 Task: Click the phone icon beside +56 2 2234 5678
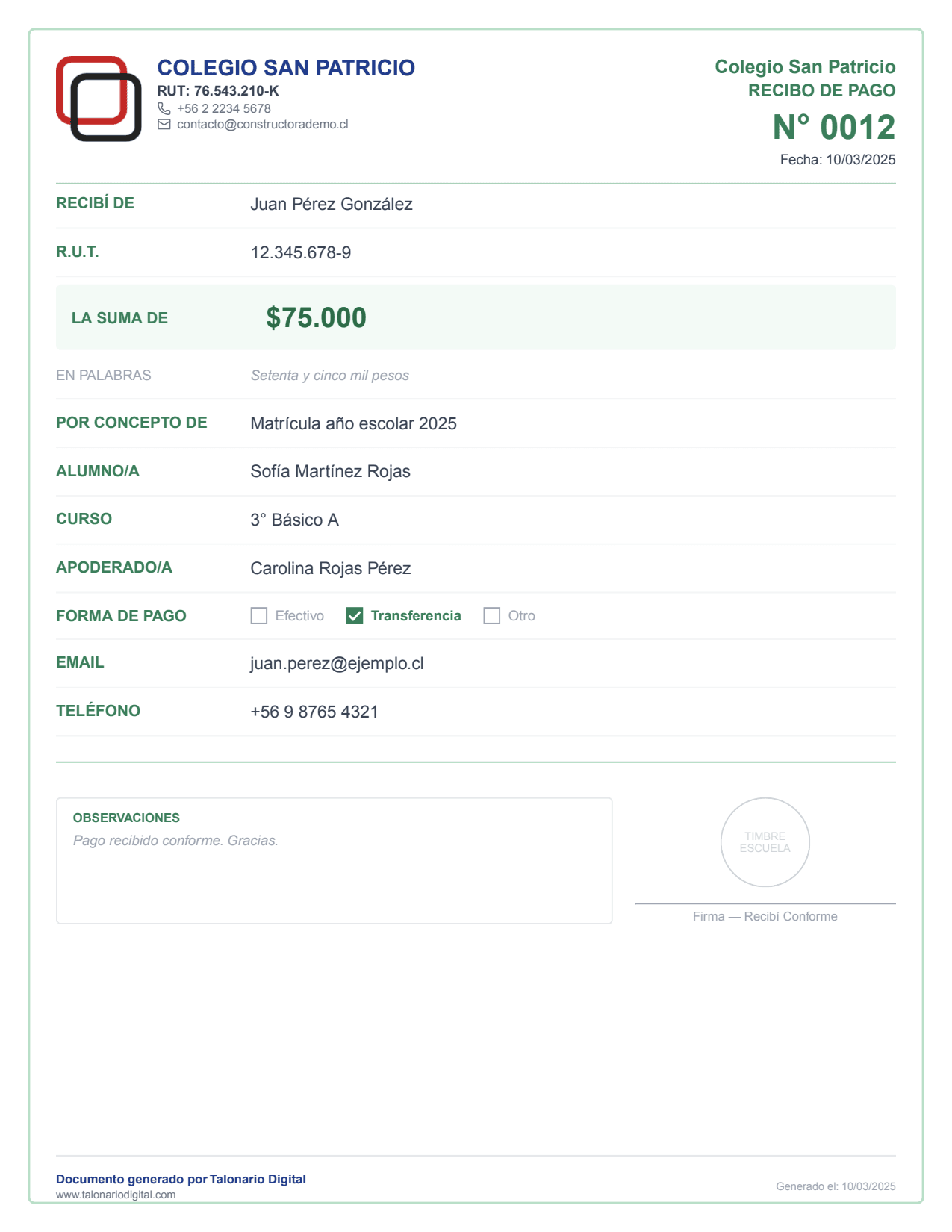pos(164,108)
